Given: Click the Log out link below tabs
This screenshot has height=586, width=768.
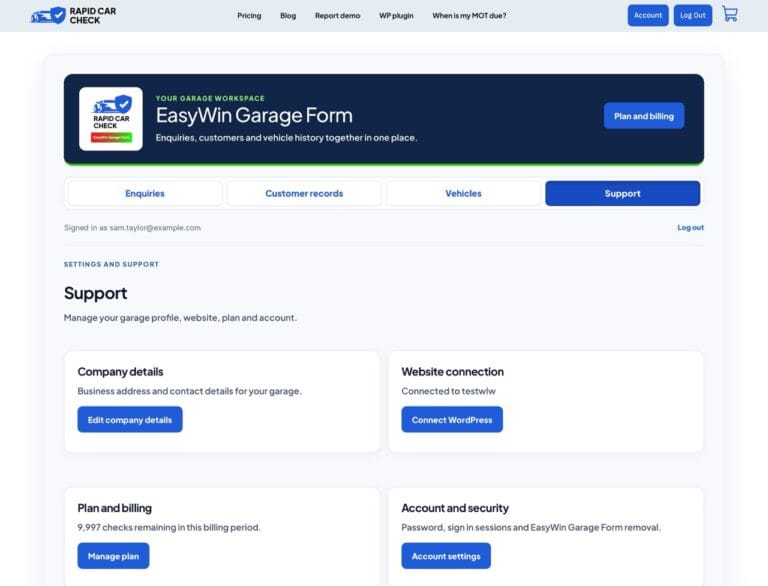Looking at the screenshot, I should (x=691, y=227).
